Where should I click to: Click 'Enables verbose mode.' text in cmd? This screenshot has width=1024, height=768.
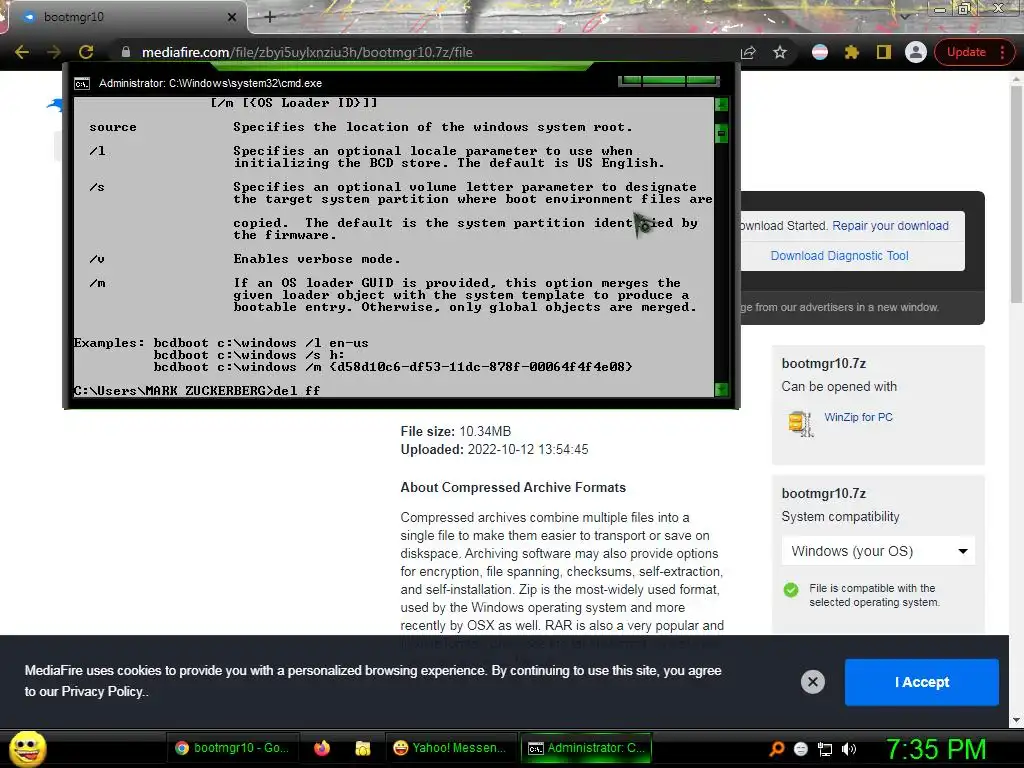click(x=317, y=259)
